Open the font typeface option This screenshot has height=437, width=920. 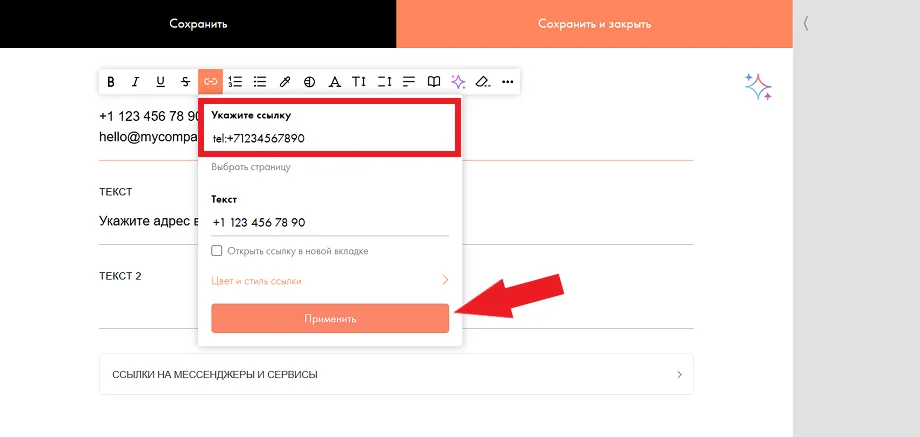(334, 82)
